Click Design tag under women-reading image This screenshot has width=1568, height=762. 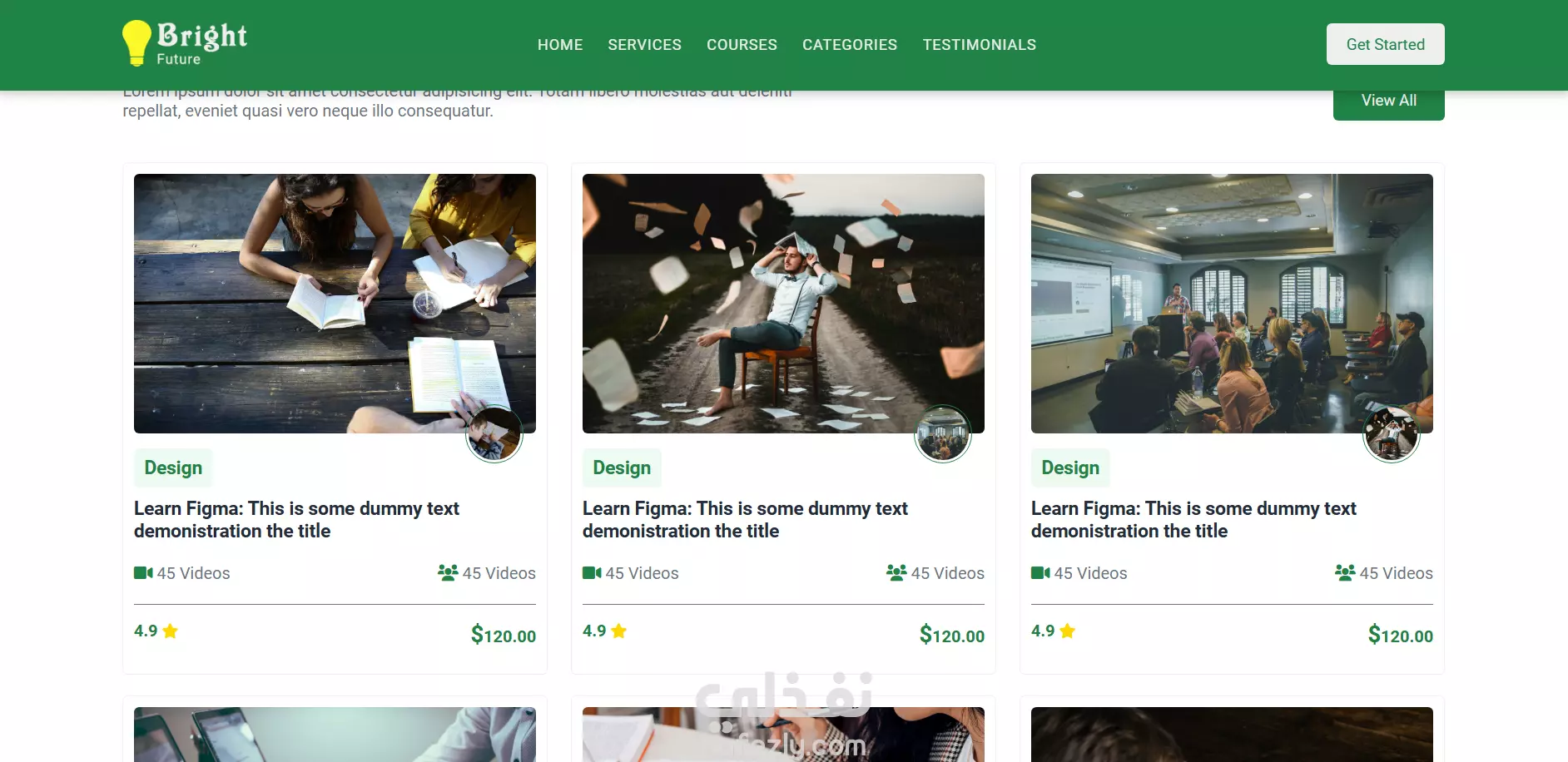(x=173, y=468)
